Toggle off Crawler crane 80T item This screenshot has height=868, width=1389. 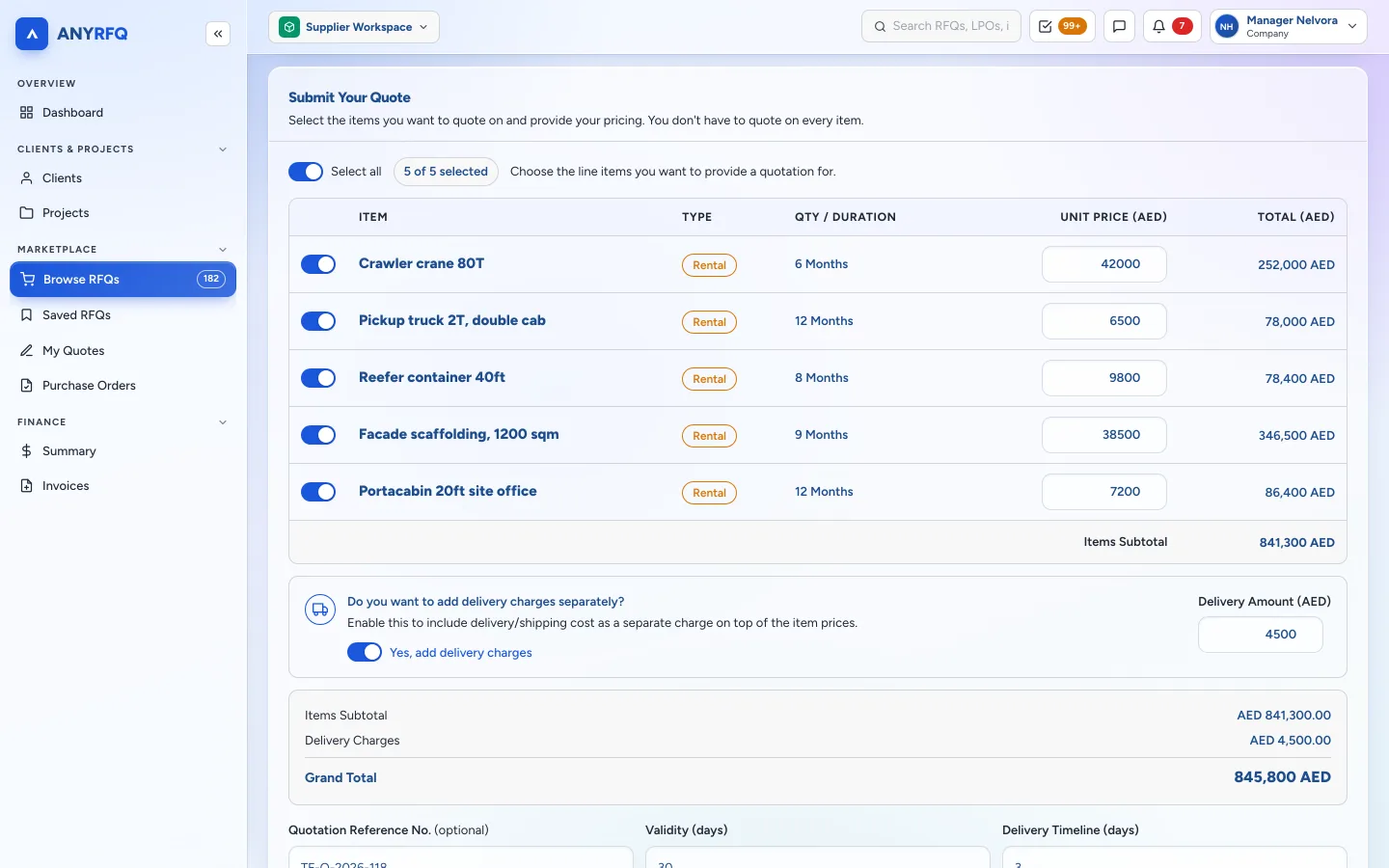(318, 264)
